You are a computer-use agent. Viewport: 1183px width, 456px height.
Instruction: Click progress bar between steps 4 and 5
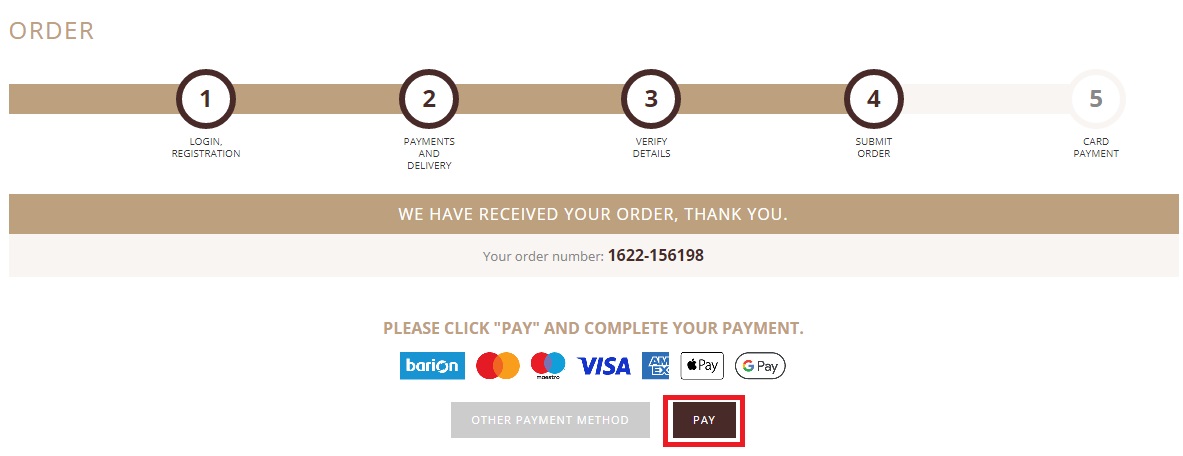[985, 99]
